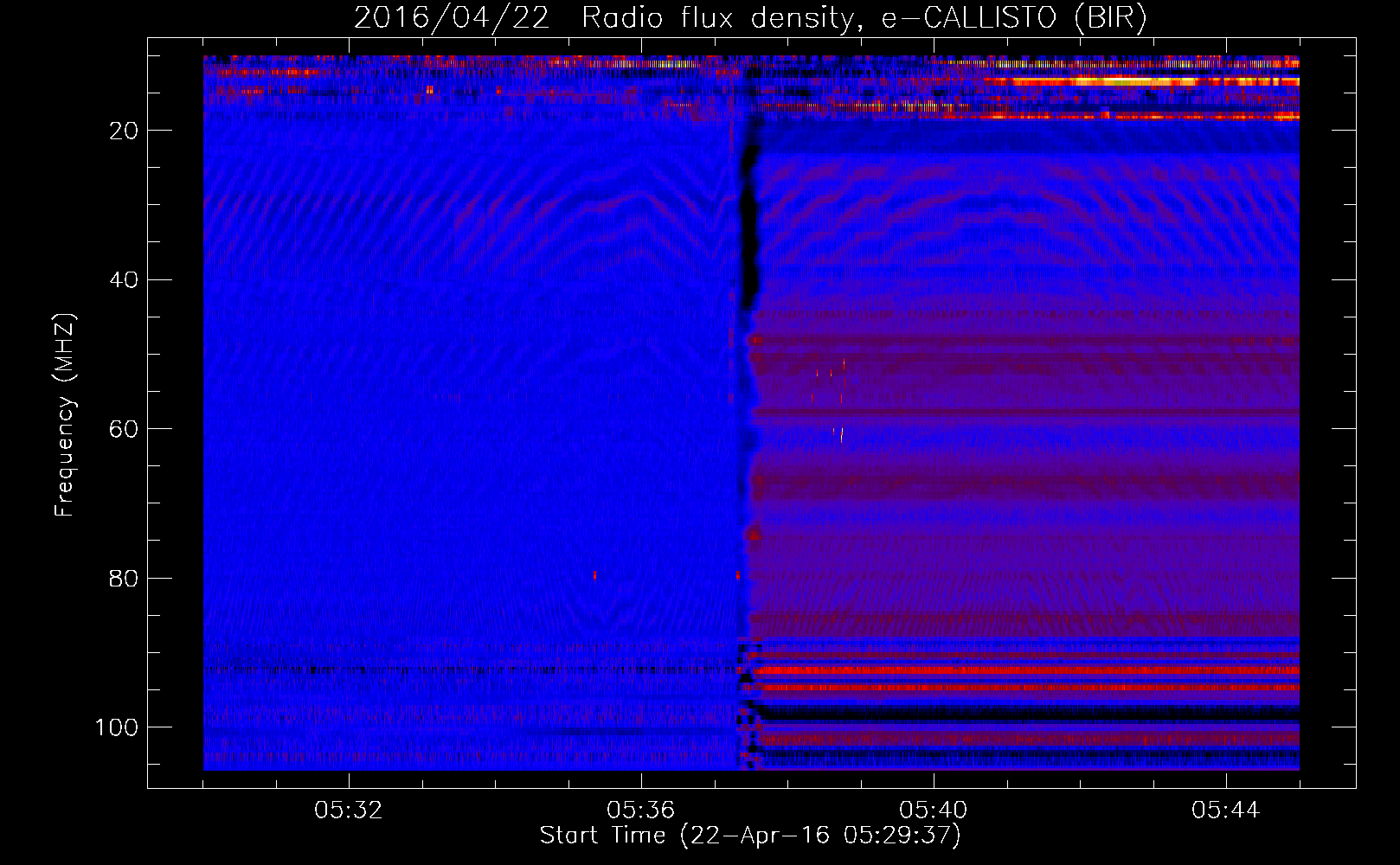Click the 05:40 time tick label
Screen dimensions: 1400x865
point(934,811)
